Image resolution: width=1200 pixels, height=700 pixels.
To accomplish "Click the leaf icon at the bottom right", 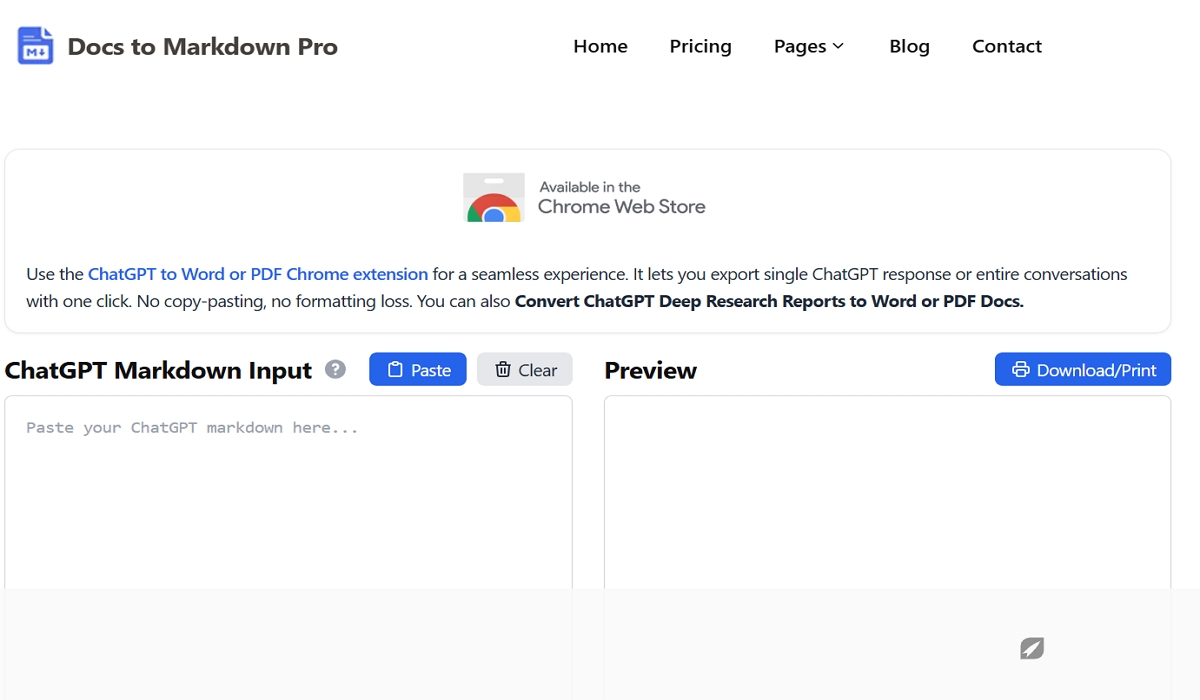I will [x=1032, y=648].
